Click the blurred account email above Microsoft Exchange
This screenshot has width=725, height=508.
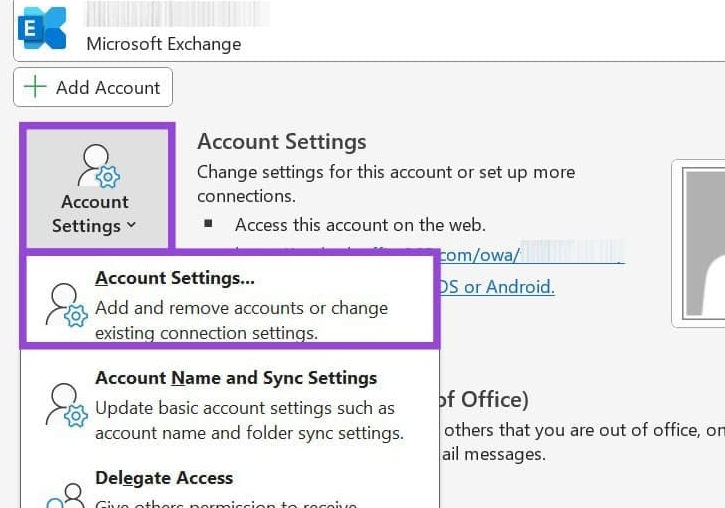pos(162,14)
